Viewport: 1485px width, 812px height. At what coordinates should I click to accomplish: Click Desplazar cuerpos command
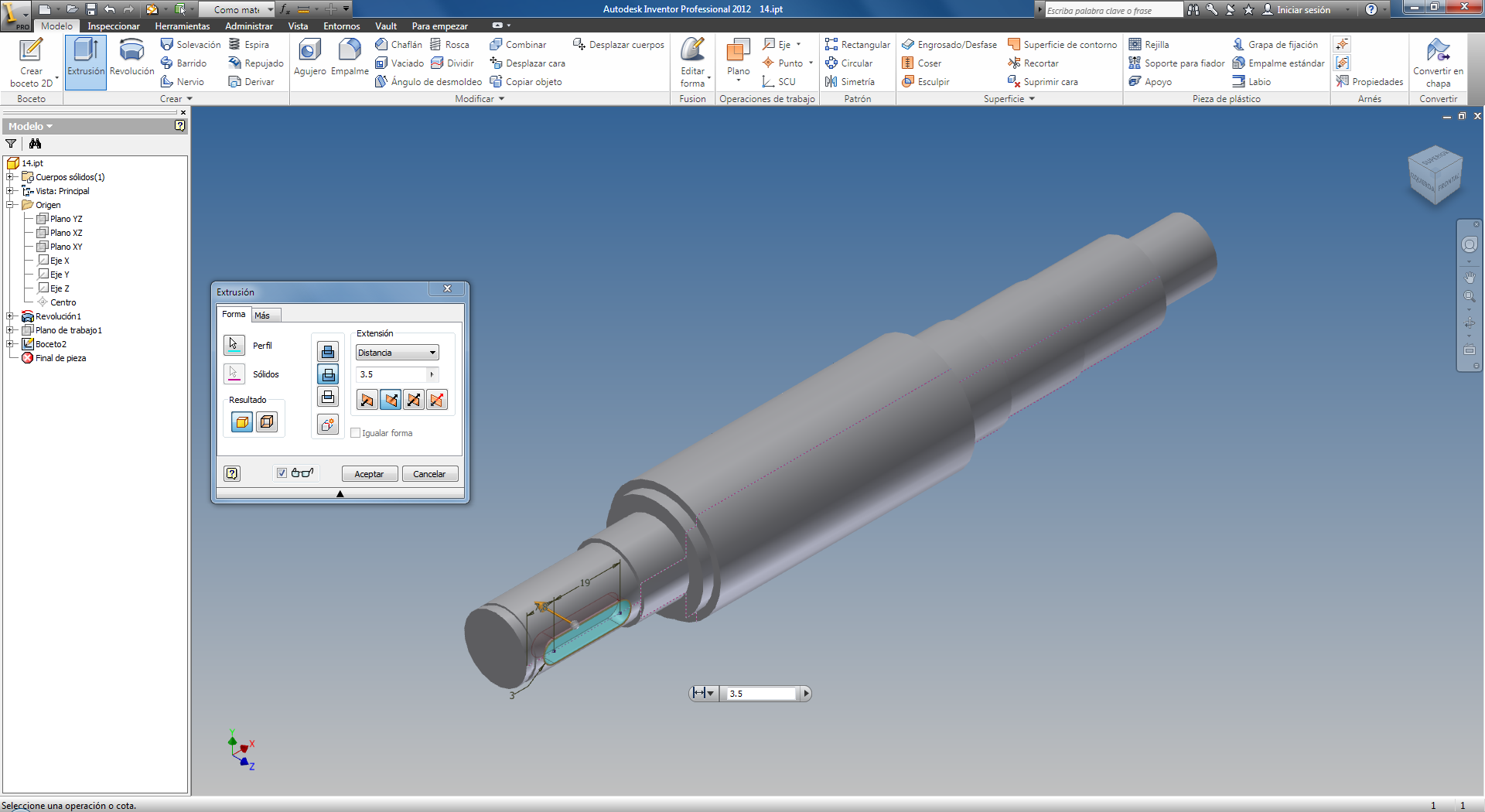click(x=618, y=45)
